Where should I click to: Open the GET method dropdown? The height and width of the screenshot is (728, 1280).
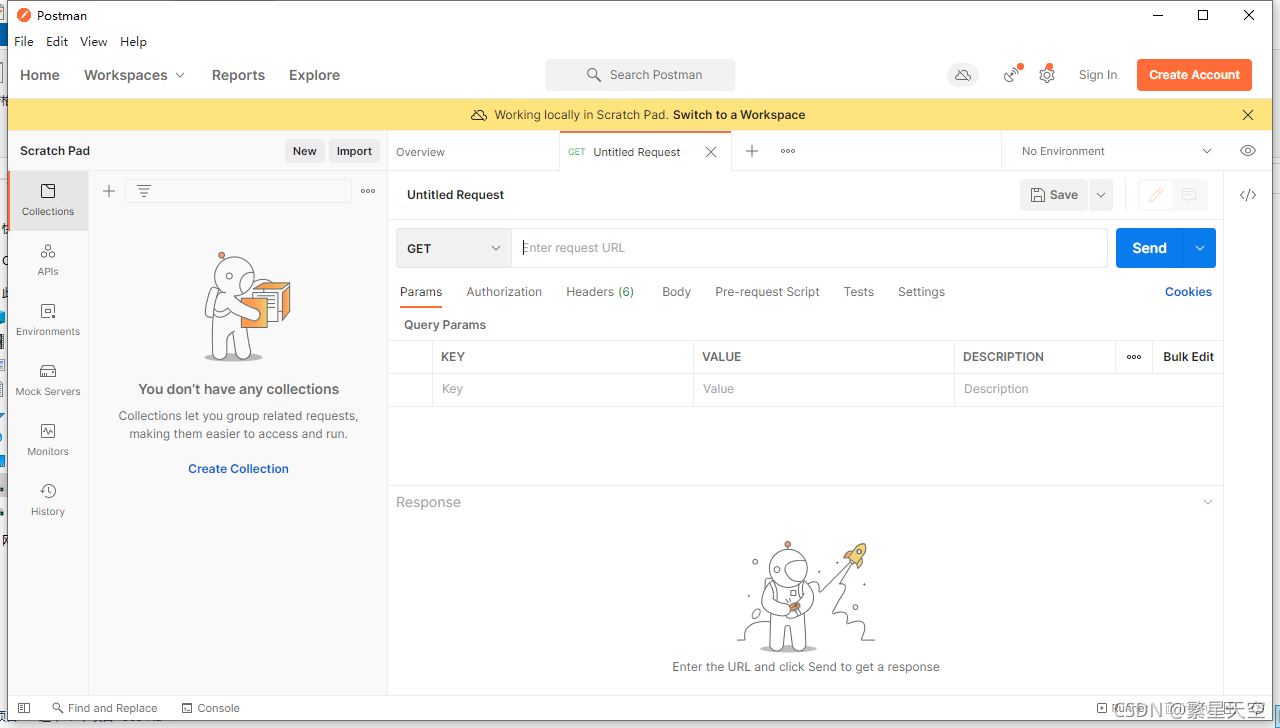click(454, 248)
